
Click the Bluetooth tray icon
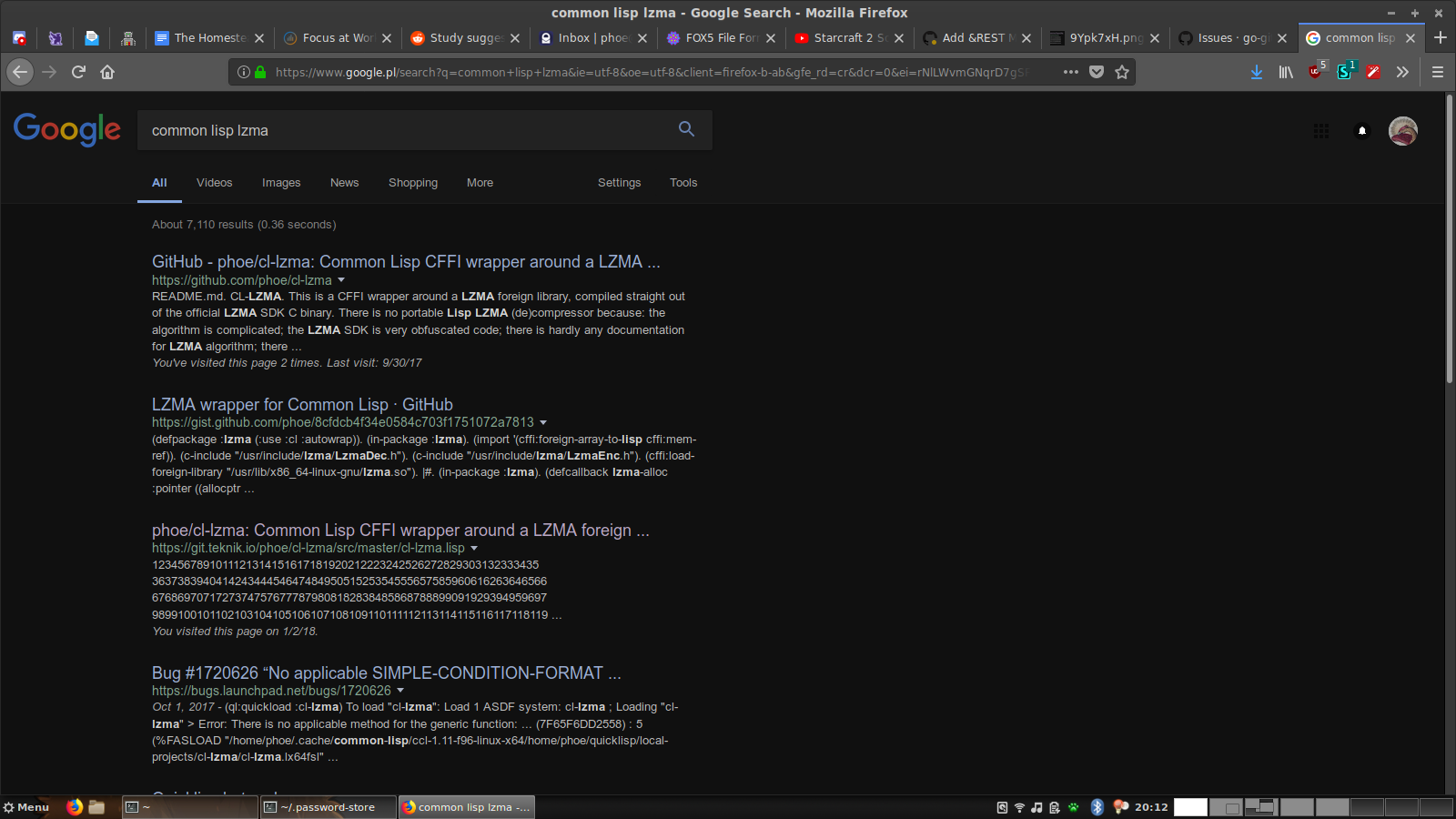tap(1097, 807)
